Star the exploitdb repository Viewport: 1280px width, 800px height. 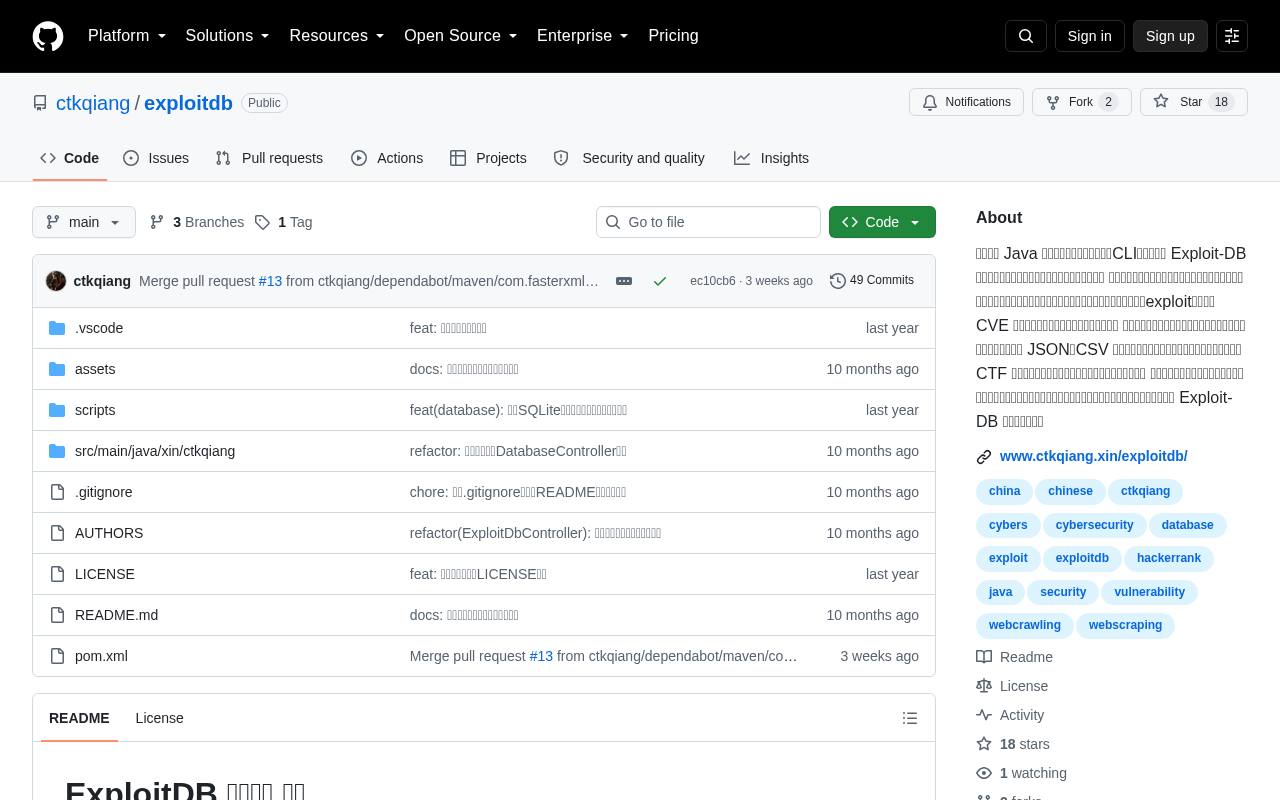coord(1193,102)
